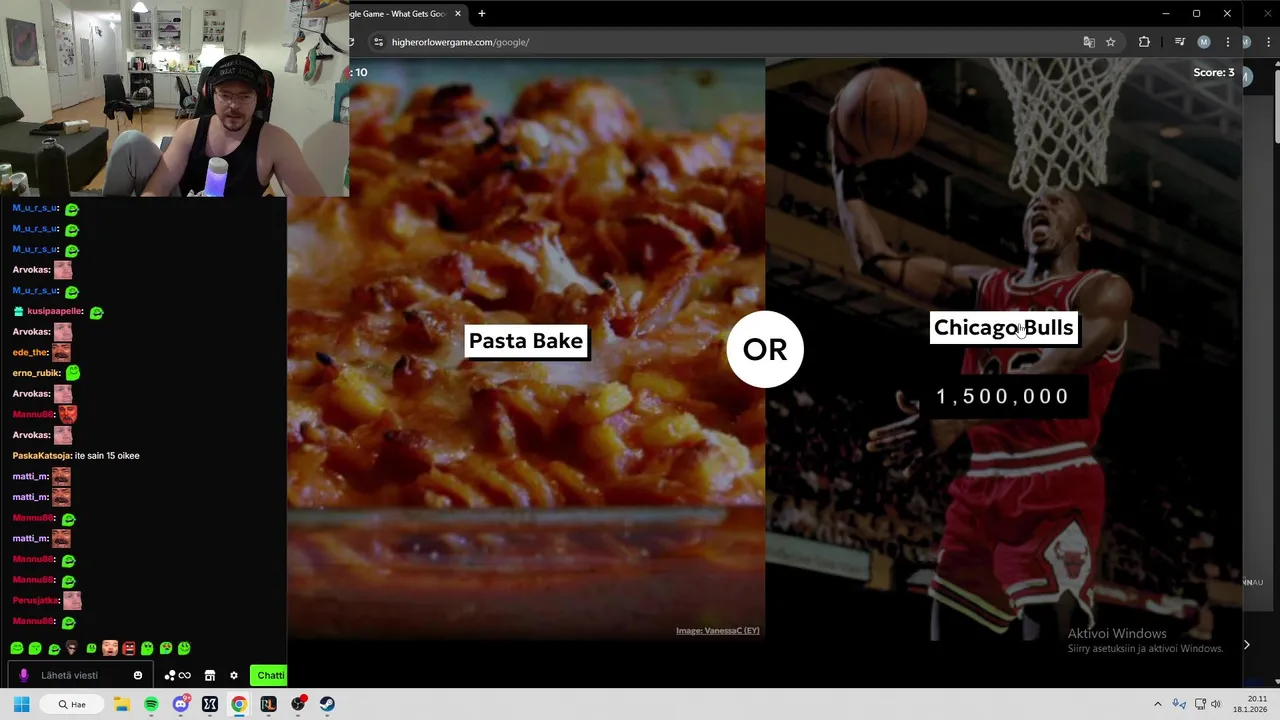Open the Image: VanessaC (EY) credit link
The height and width of the screenshot is (720, 1280).
pyautogui.click(x=717, y=631)
